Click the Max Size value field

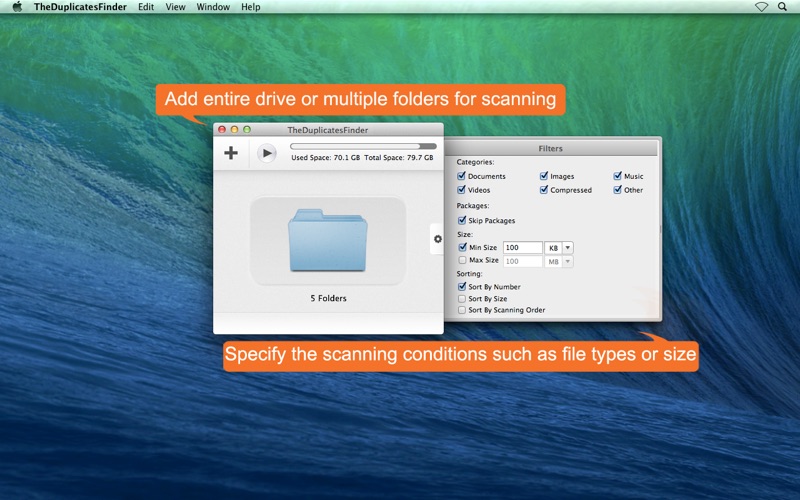tap(522, 261)
